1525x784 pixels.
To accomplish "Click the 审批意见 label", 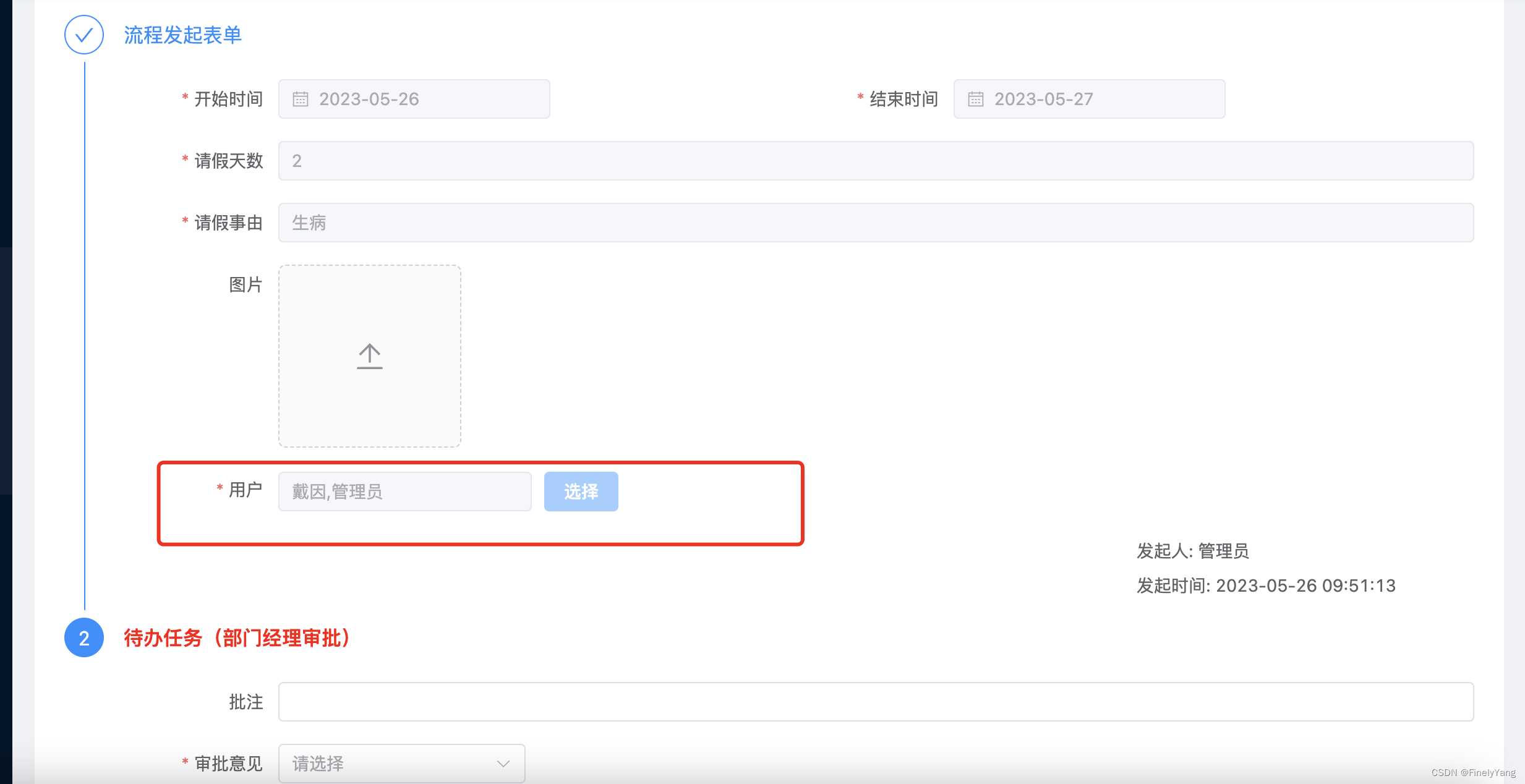I will (x=229, y=764).
